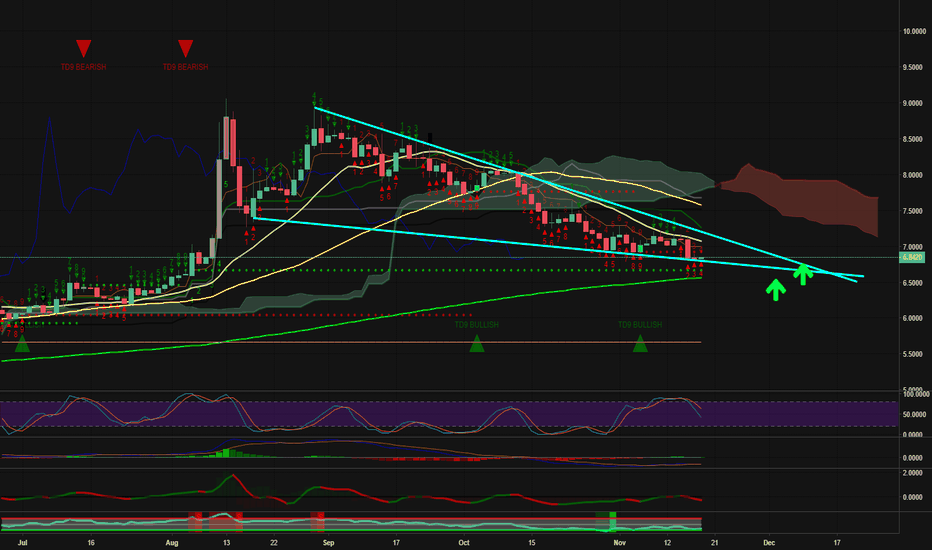This screenshot has width=932, height=550.
Task: Click the 17 date label in December
Action: (x=837, y=543)
